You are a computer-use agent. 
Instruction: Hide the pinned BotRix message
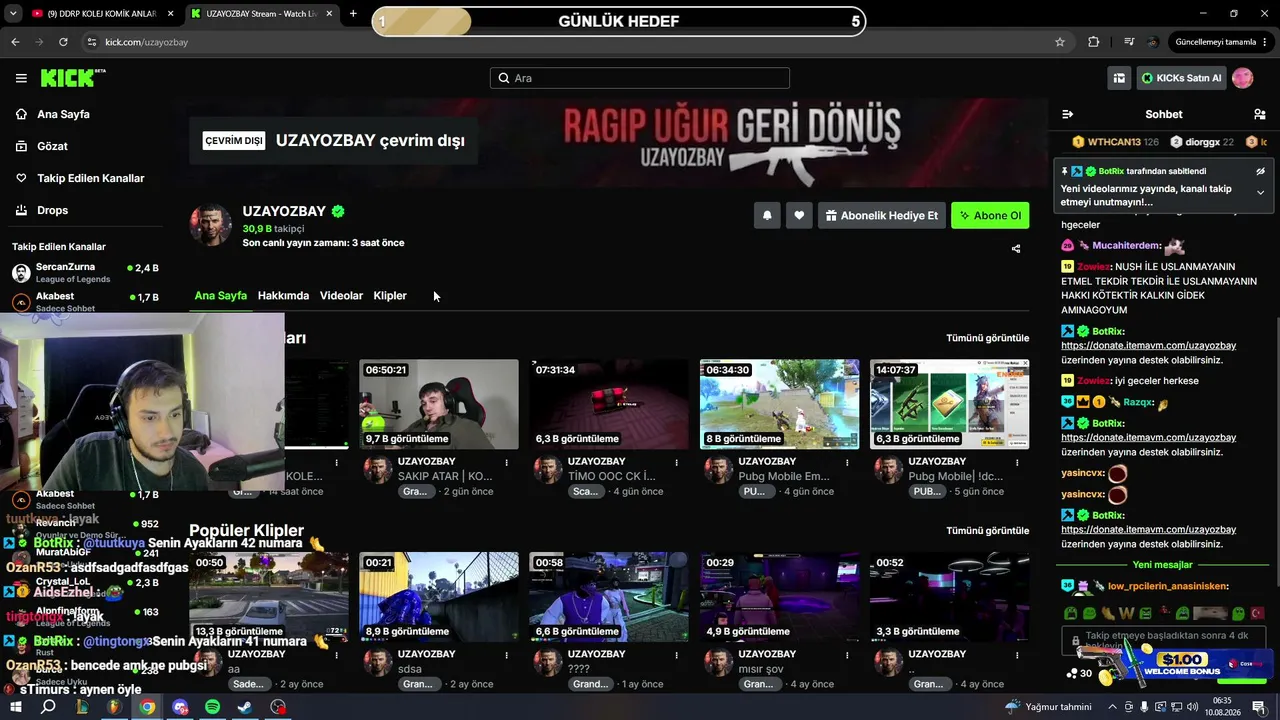(x=1260, y=171)
